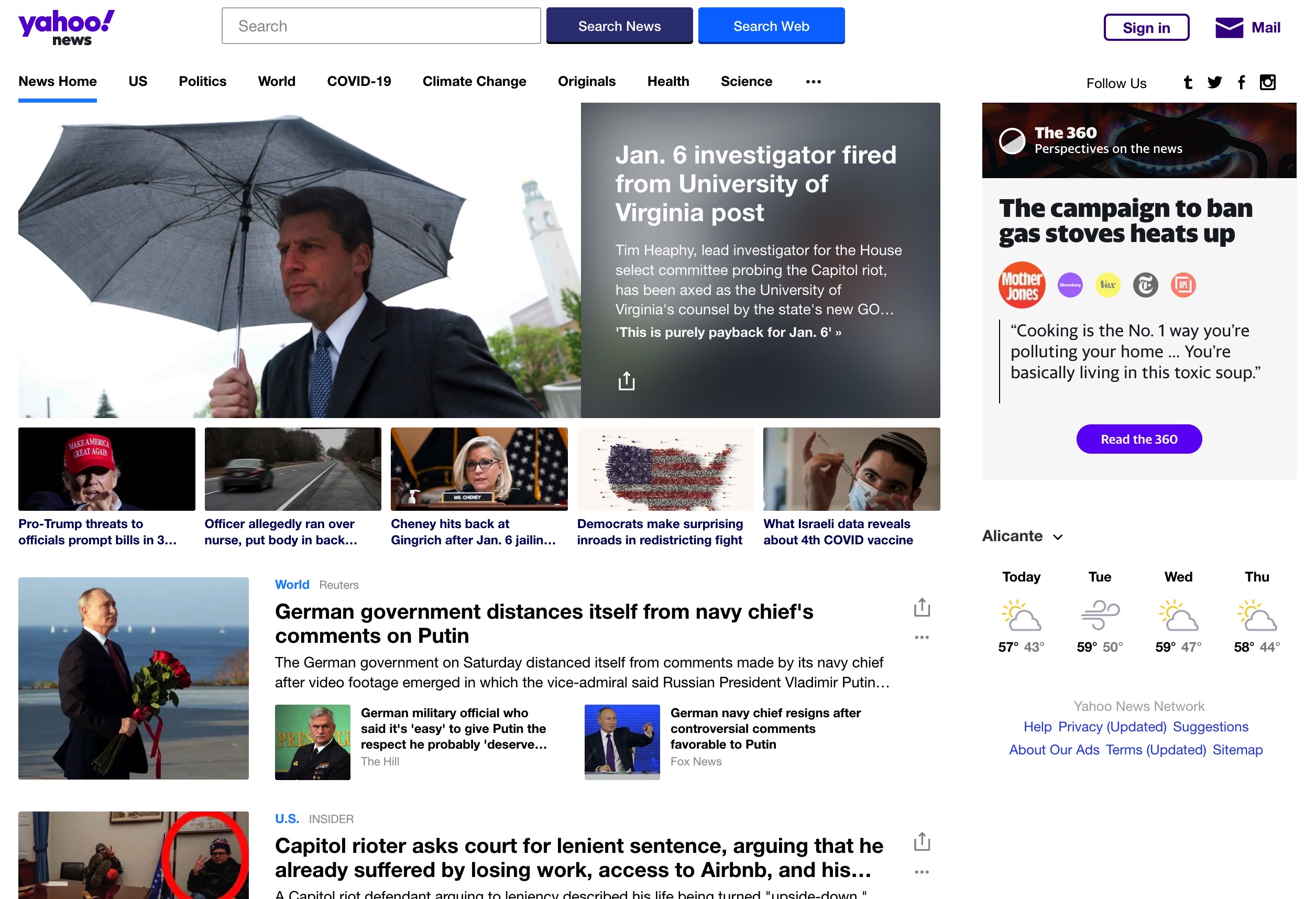The height and width of the screenshot is (899, 1316).
Task: Open more options for Capitol rioter story
Action: coord(922,872)
